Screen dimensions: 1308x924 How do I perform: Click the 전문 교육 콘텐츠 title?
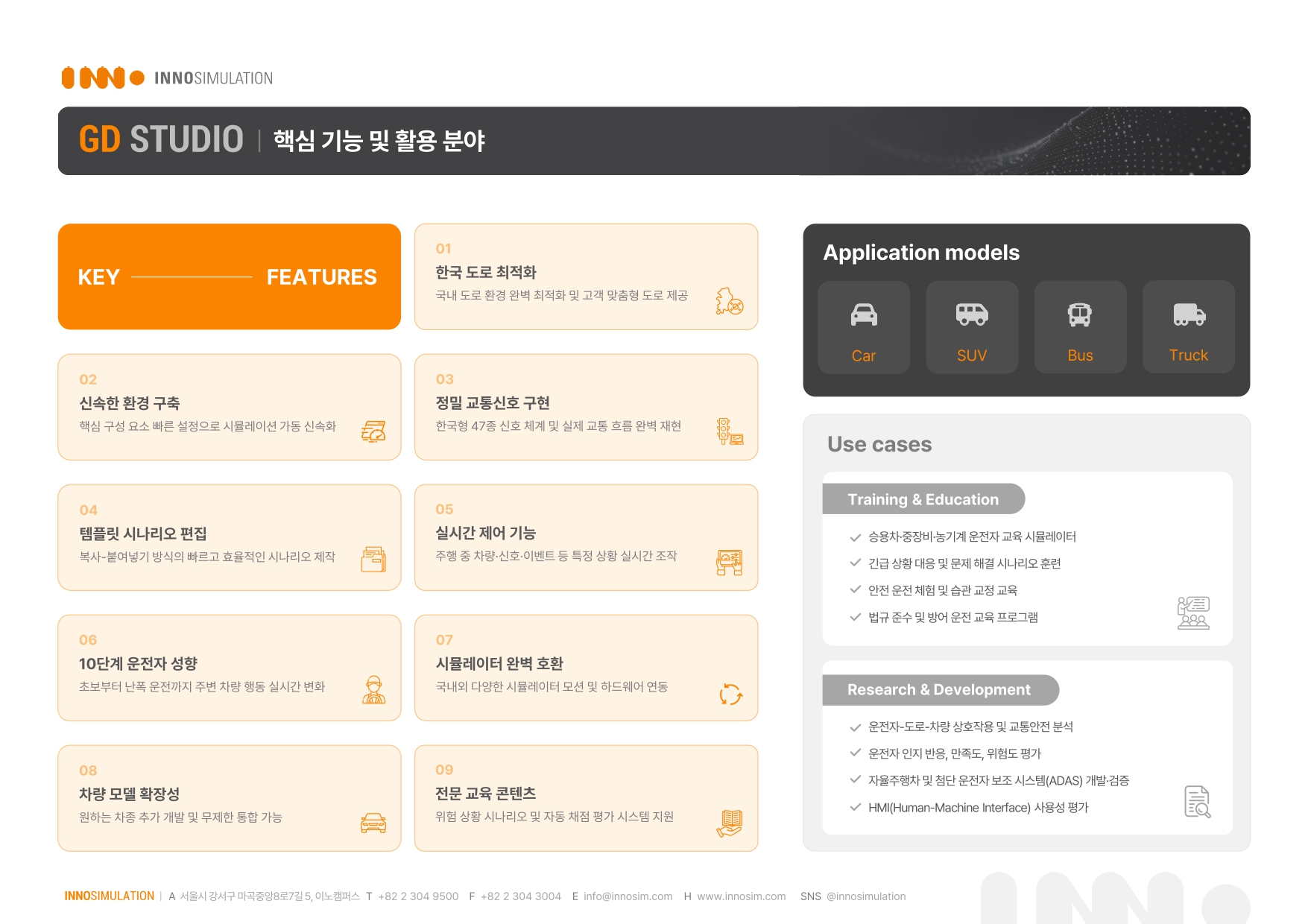486,793
